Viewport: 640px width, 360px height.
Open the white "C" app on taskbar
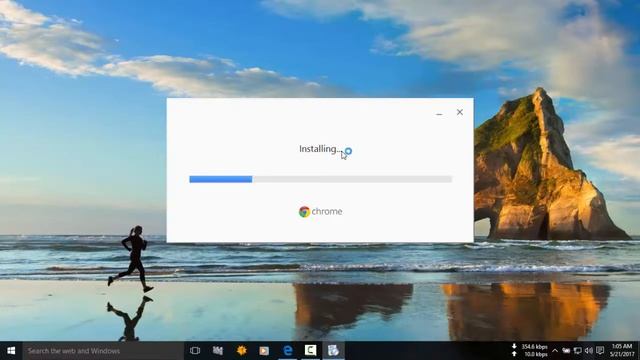pyautogui.click(x=310, y=350)
